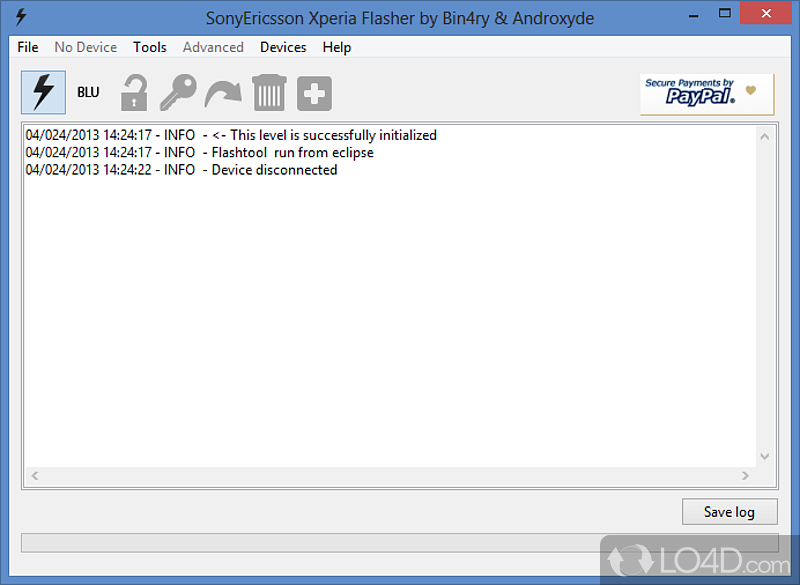
Task: Click the log scroll right arrow
Action: (745, 475)
